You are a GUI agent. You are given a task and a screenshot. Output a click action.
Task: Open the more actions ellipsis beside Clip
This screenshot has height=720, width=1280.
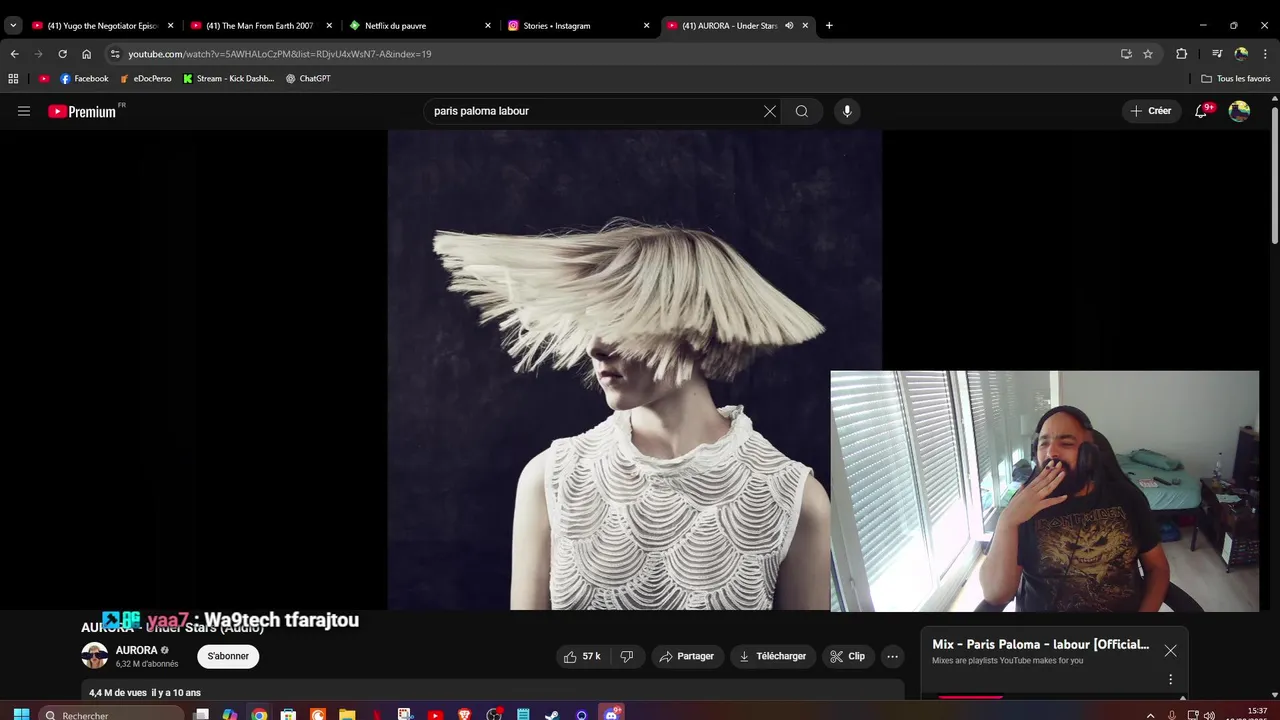click(892, 656)
